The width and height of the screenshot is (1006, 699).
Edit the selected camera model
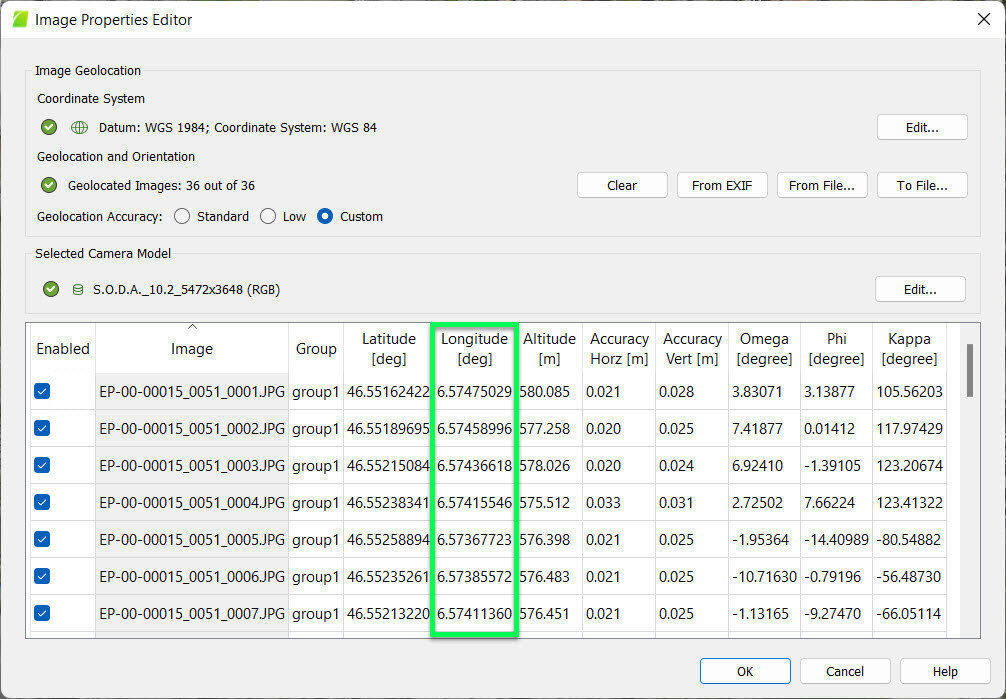coord(920,289)
